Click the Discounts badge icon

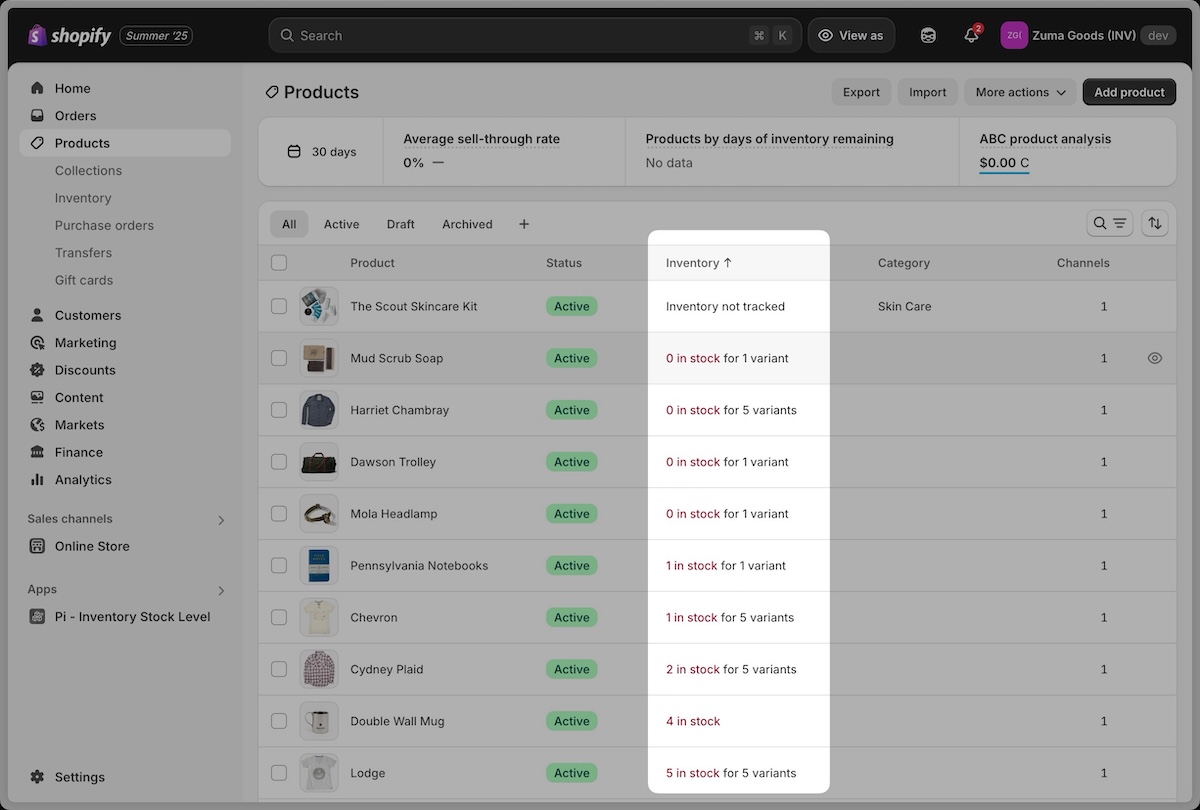click(x=37, y=370)
